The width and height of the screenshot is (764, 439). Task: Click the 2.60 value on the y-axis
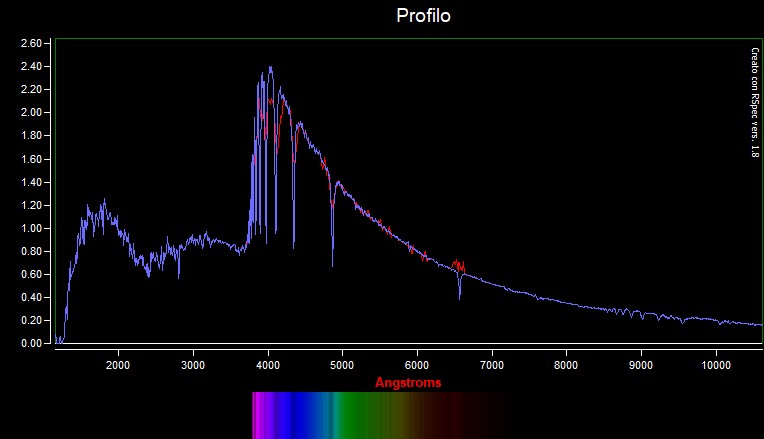[30, 44]
